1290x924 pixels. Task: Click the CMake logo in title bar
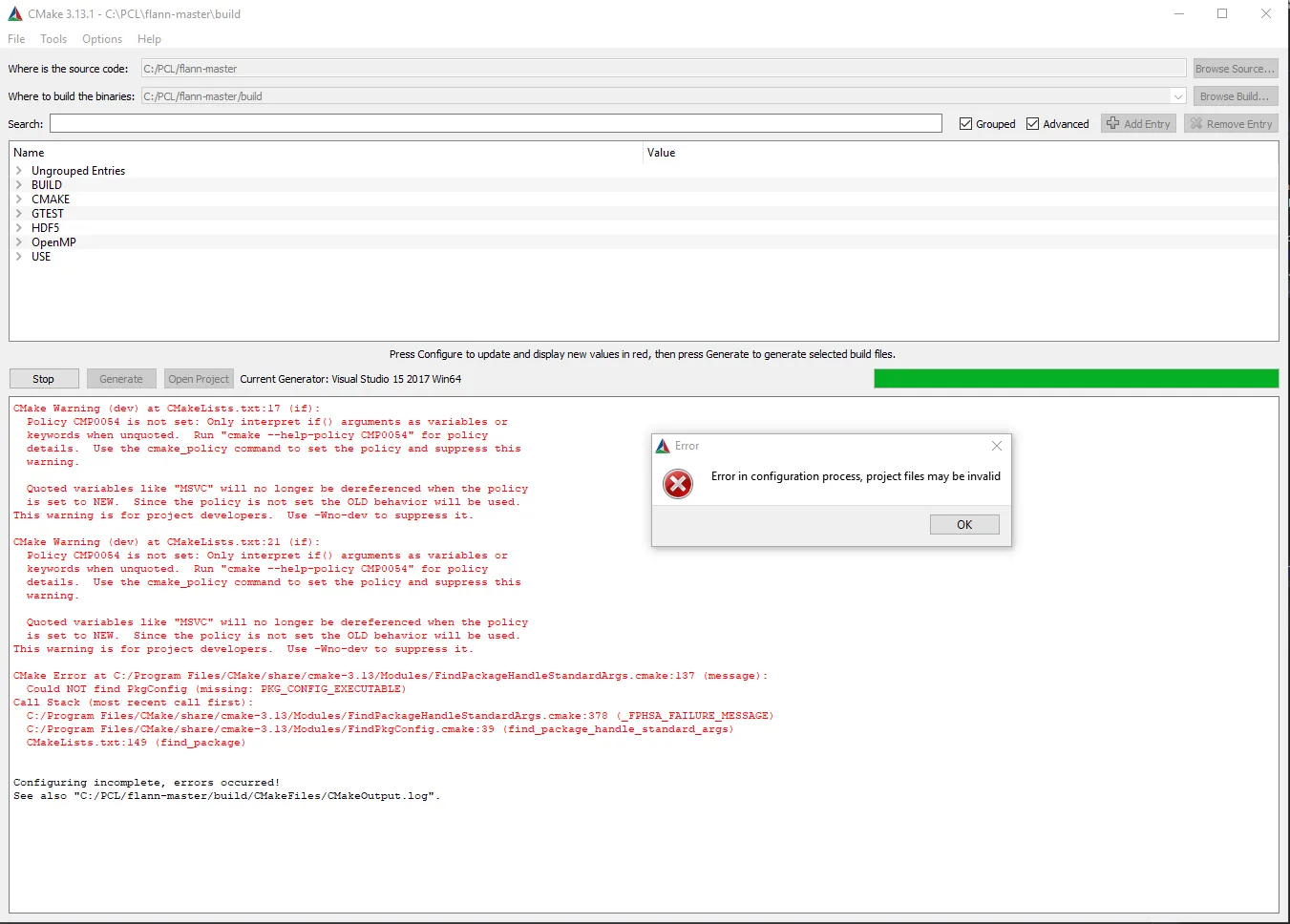(15, 14)
